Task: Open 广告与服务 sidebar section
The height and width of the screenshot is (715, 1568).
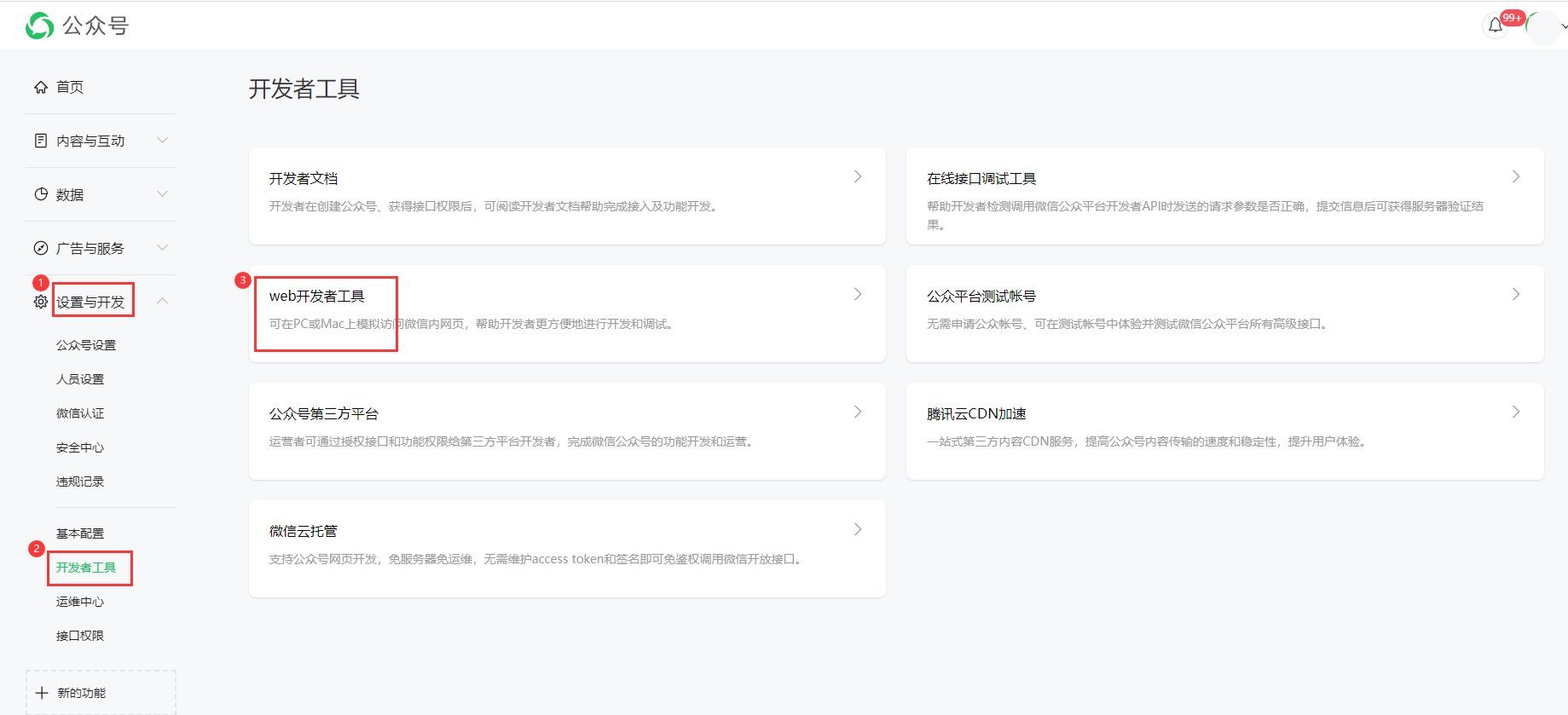Action: pyautogui.click(x=90, y=248)
